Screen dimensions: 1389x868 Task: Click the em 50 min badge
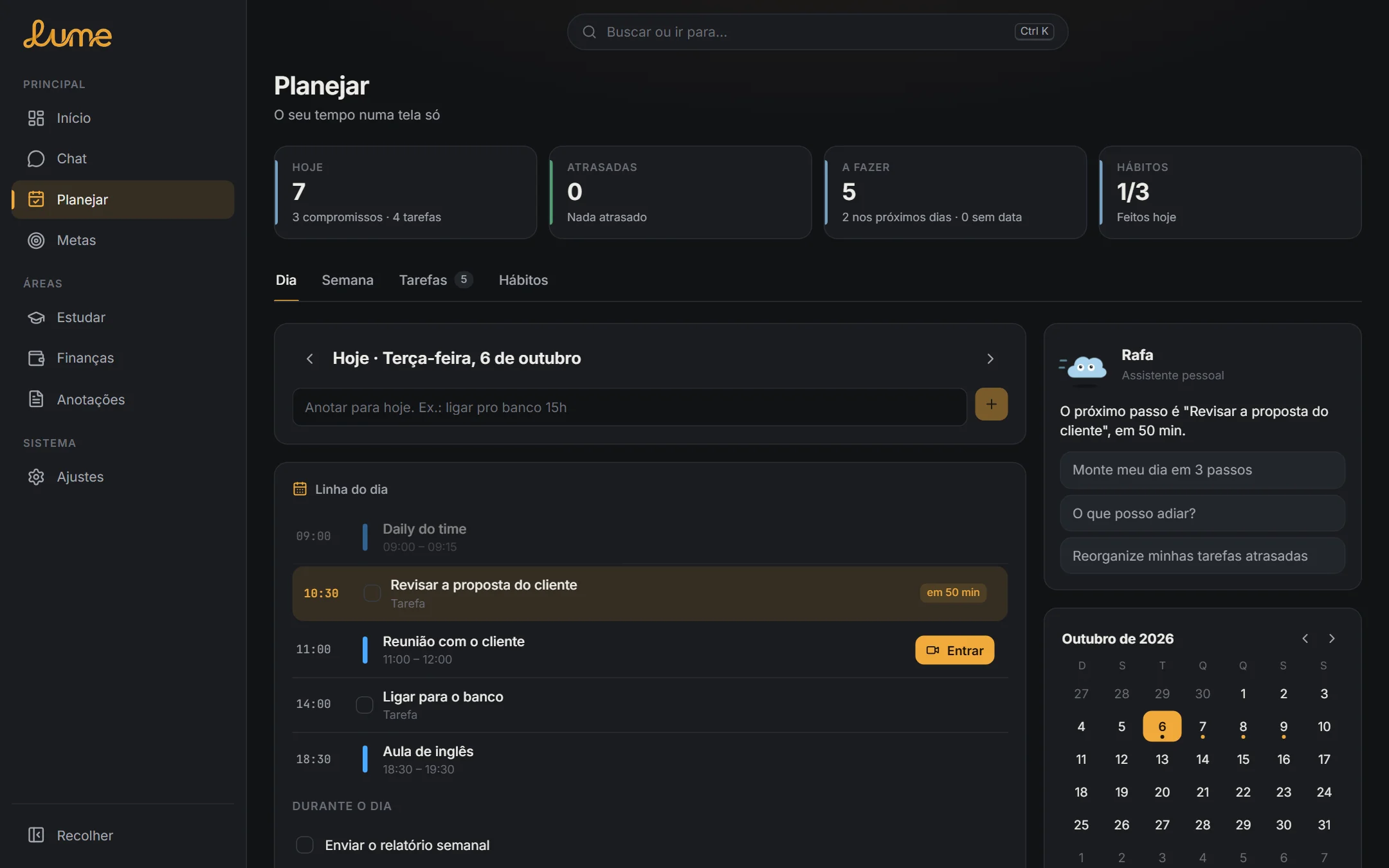[953, 593]
